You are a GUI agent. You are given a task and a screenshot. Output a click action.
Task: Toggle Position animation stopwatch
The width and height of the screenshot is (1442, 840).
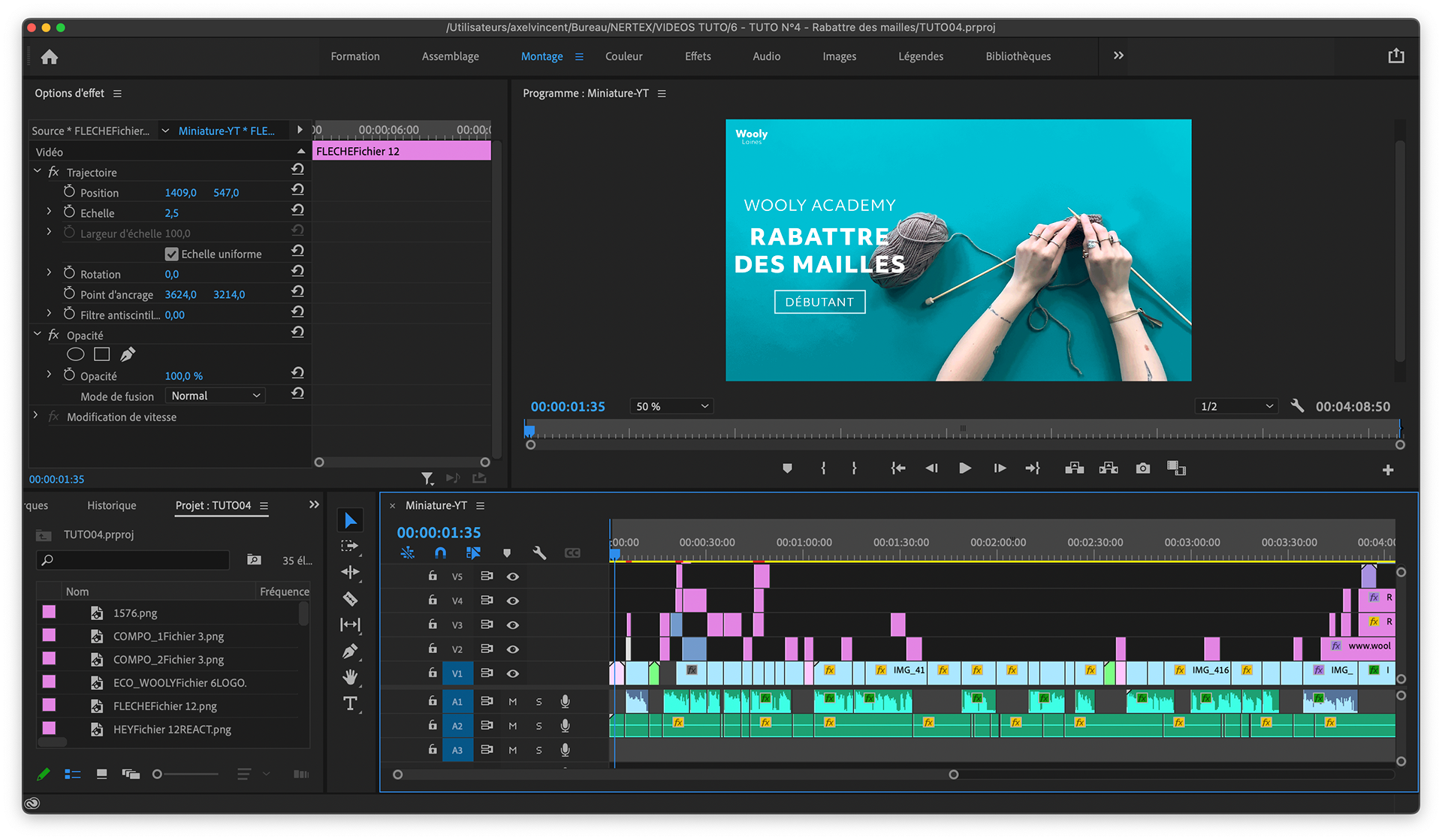point(69,191)
